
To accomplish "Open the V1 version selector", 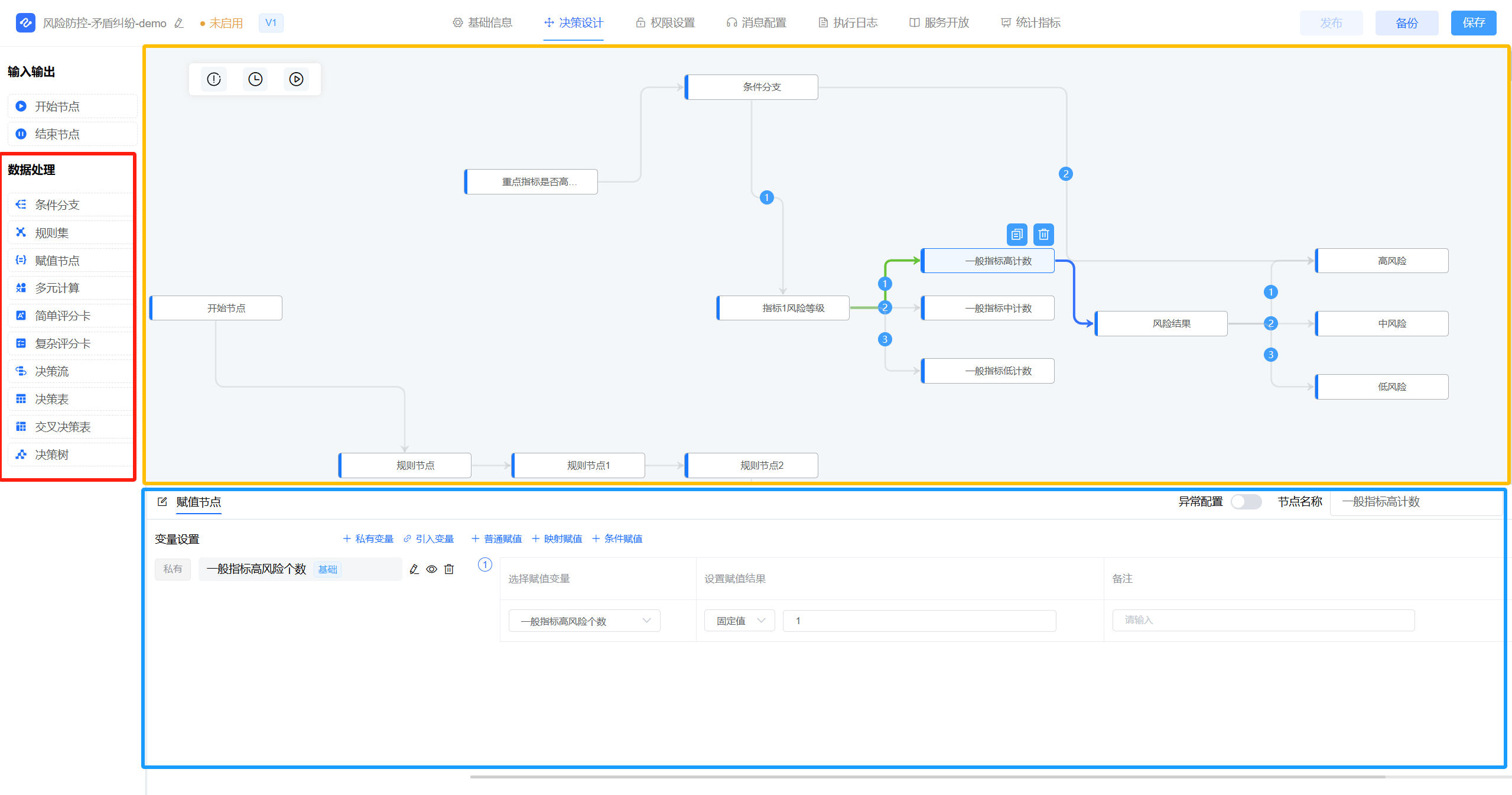I will (x=271, y=23).
